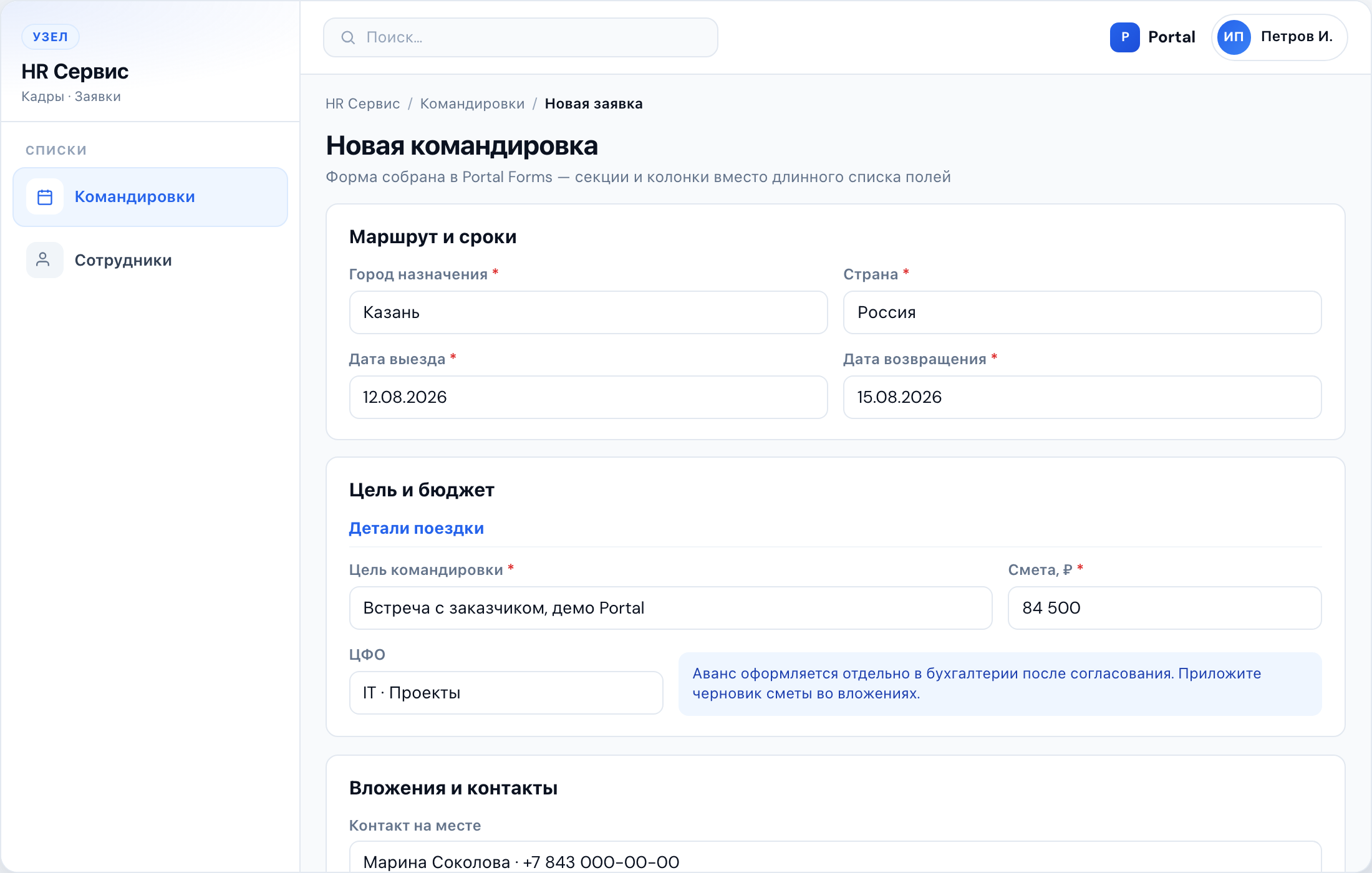The image size is (1372, 873).
Task: Click the Дата выезда field 12.08.2026
Action: point(589,397)
